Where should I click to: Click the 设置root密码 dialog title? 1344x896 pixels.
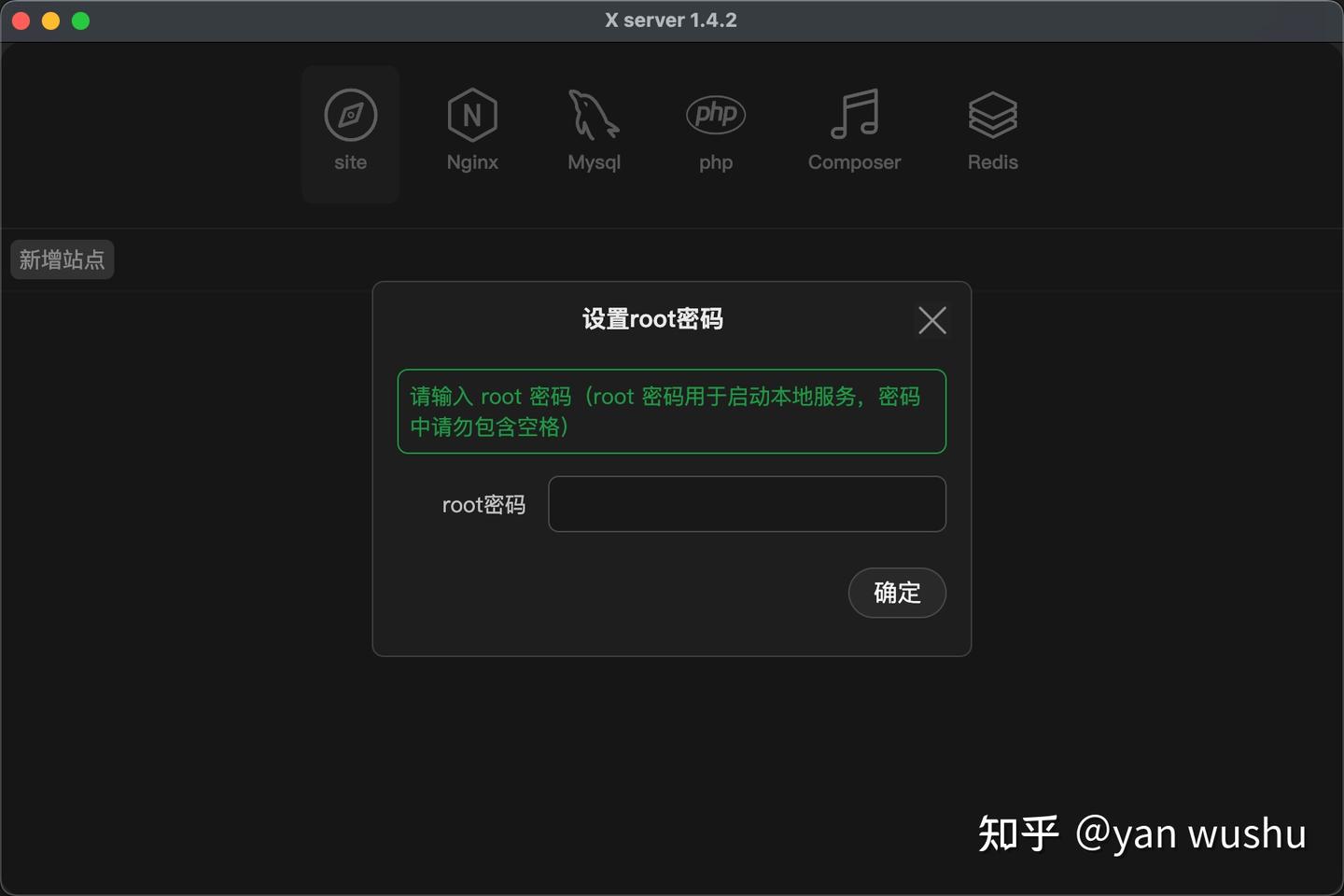pos(652,319)
